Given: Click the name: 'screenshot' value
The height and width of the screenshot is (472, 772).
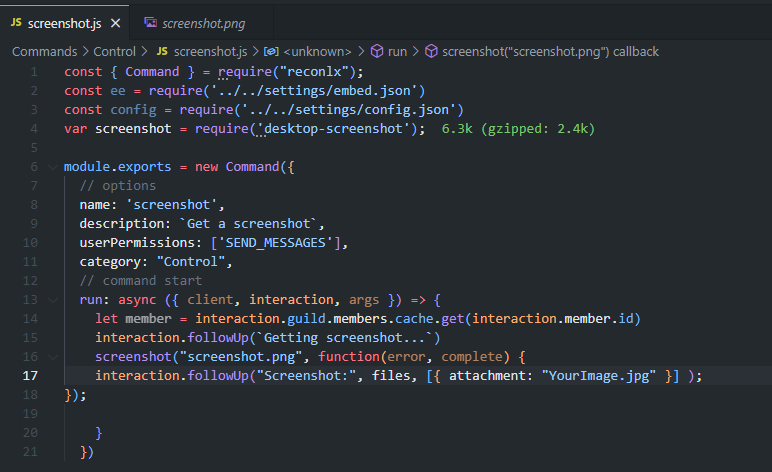Looking at the screenshot, I should 171,205.
